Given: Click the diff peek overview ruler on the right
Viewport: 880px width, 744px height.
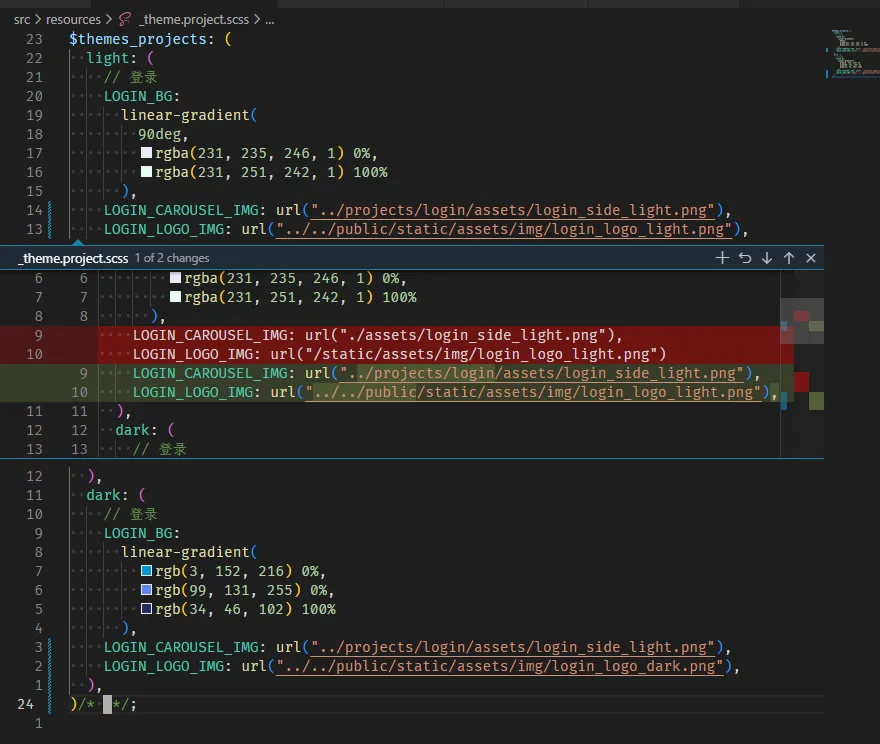Looking at the screenshot, I should tap(802, 364).
